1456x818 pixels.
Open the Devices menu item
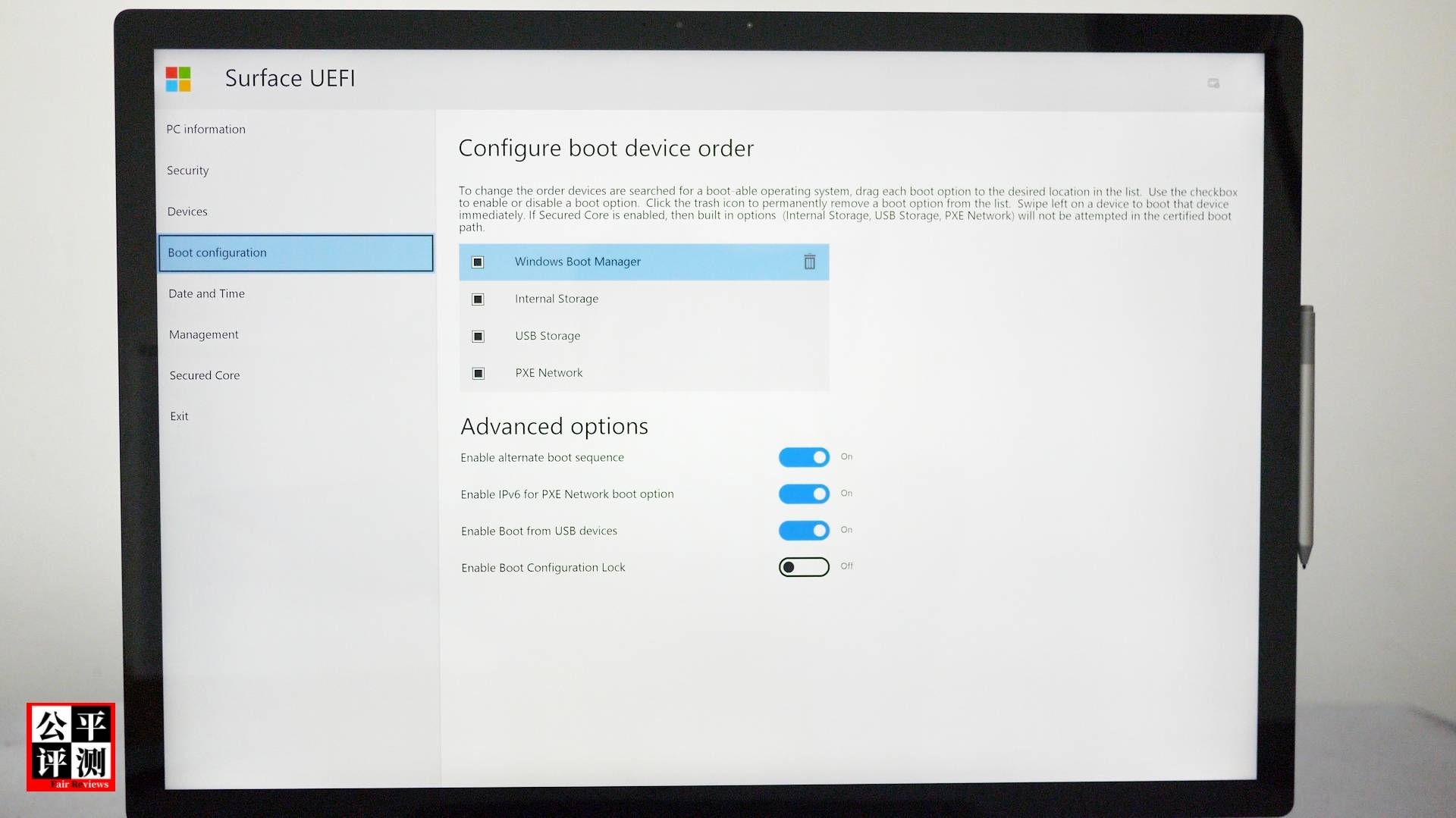coord(187,212)
